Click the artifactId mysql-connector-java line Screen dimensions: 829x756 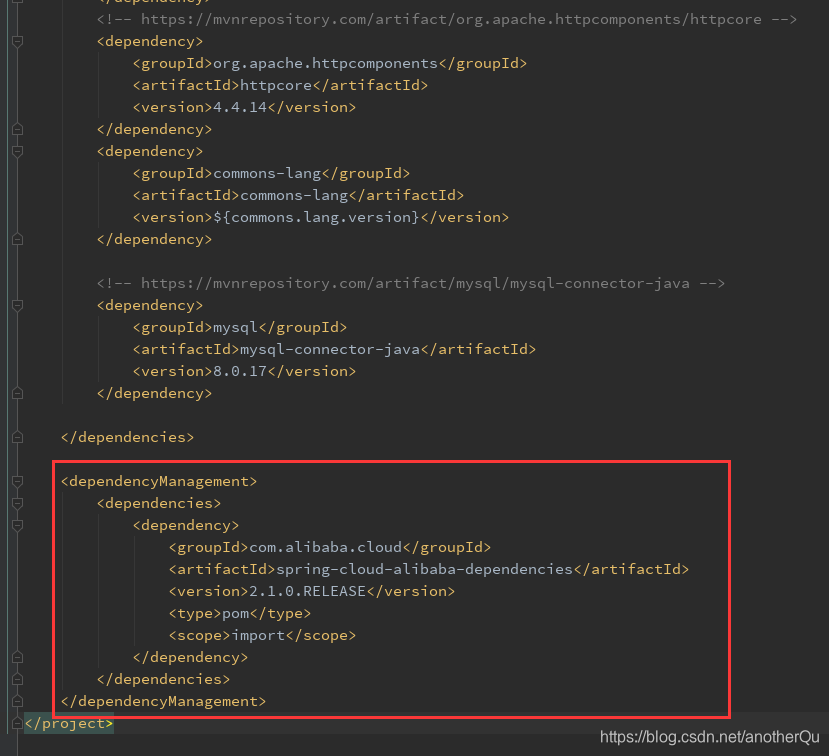pos(334,349)
